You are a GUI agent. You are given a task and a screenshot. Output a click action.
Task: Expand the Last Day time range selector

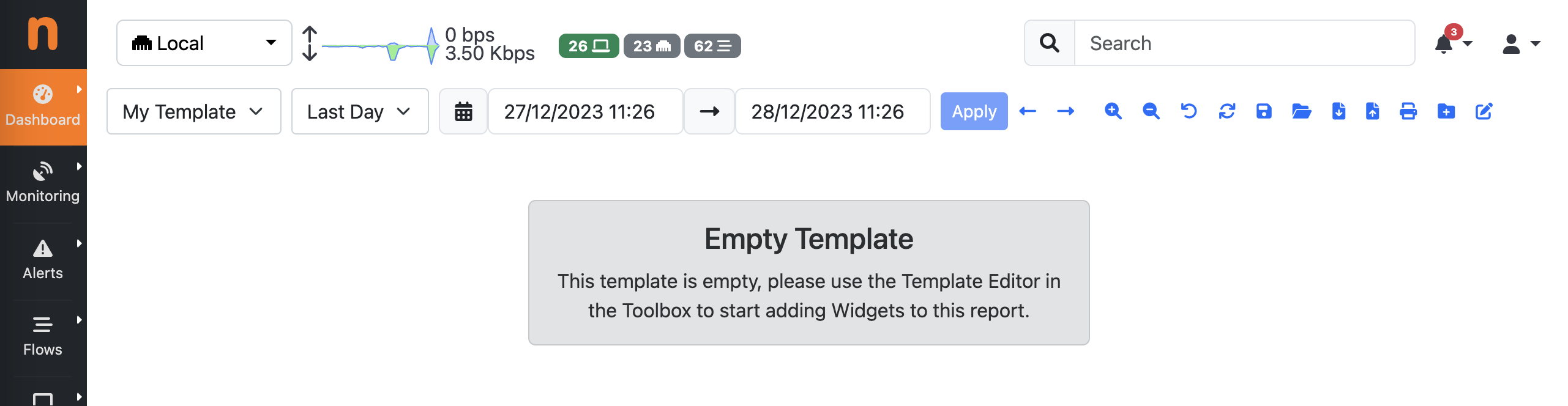tap(359, 111)
